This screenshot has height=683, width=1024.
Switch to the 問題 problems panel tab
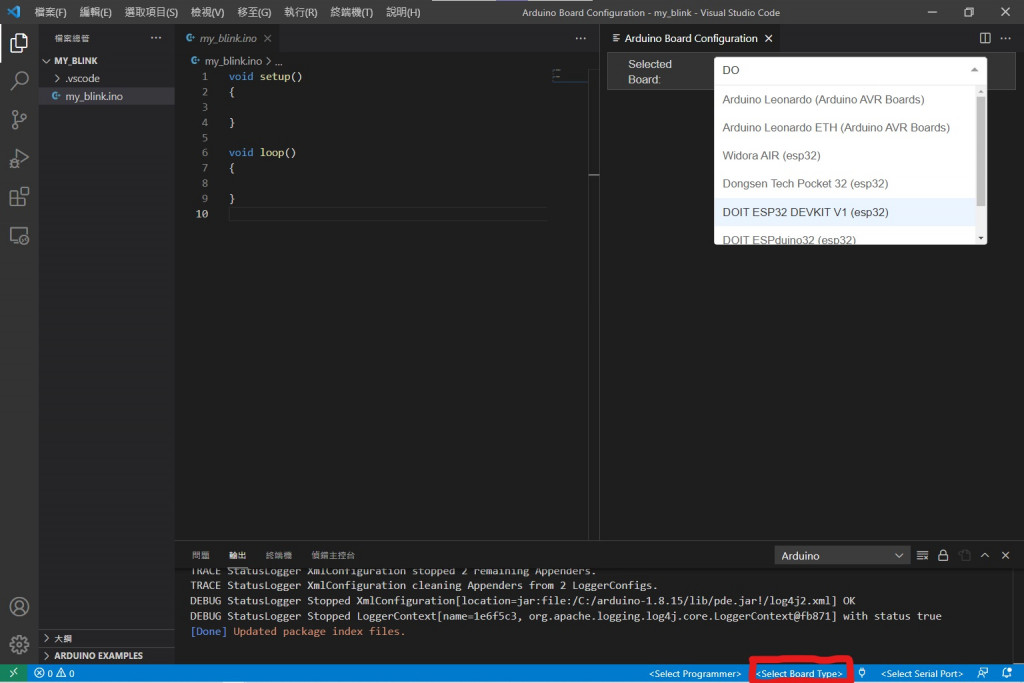point(200,556)
